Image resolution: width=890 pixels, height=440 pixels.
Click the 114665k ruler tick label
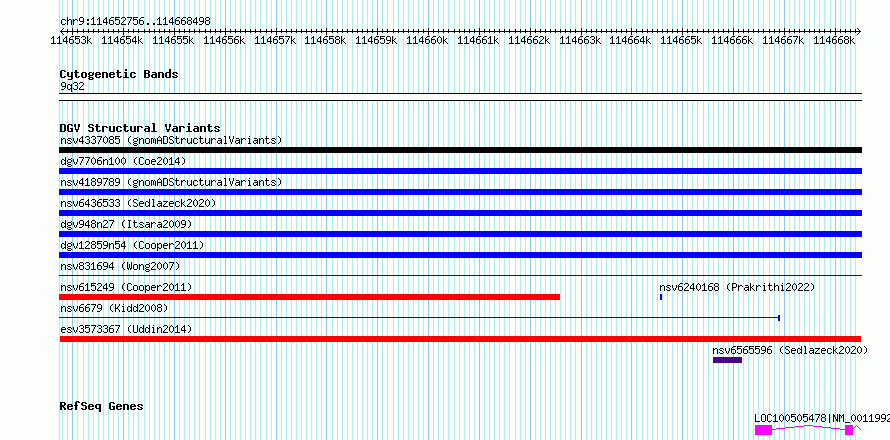(681, 40)
